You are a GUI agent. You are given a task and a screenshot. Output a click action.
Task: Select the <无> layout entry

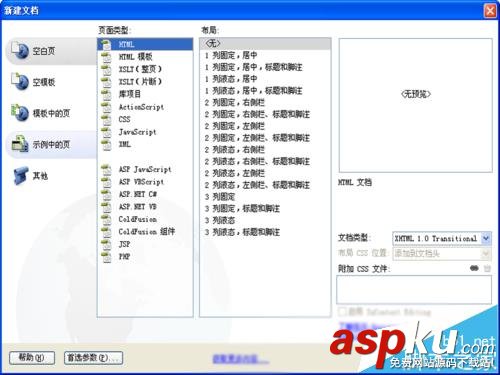(x=265, y=44)
